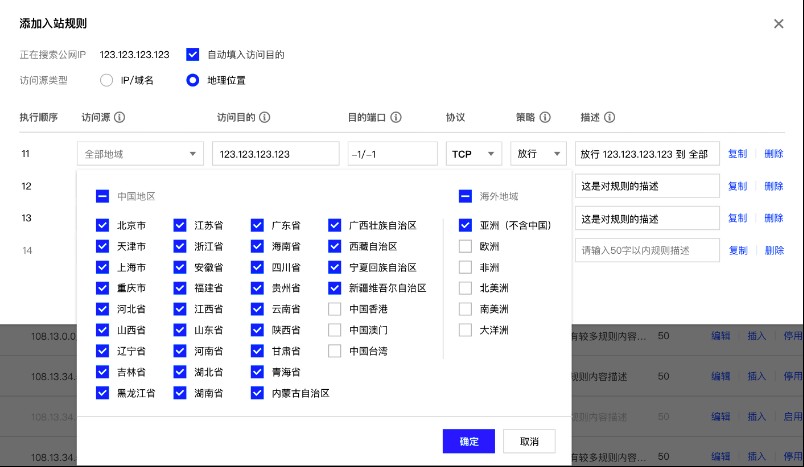This screenshot has height=467, width=804.
Task: Click the info icon next to 描述
Action: point(609,117)
